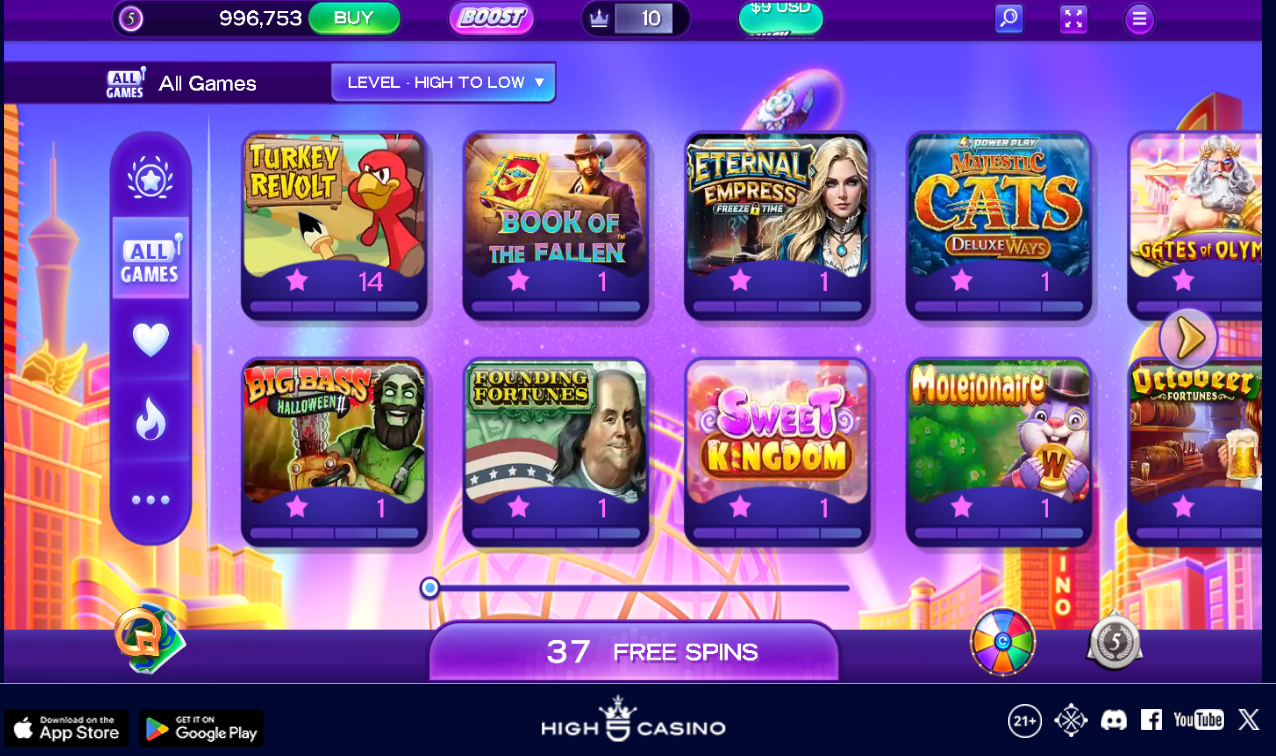Open Download on the App Store badge
Viewport: 1276px width, 756px height.
(66, 728)
